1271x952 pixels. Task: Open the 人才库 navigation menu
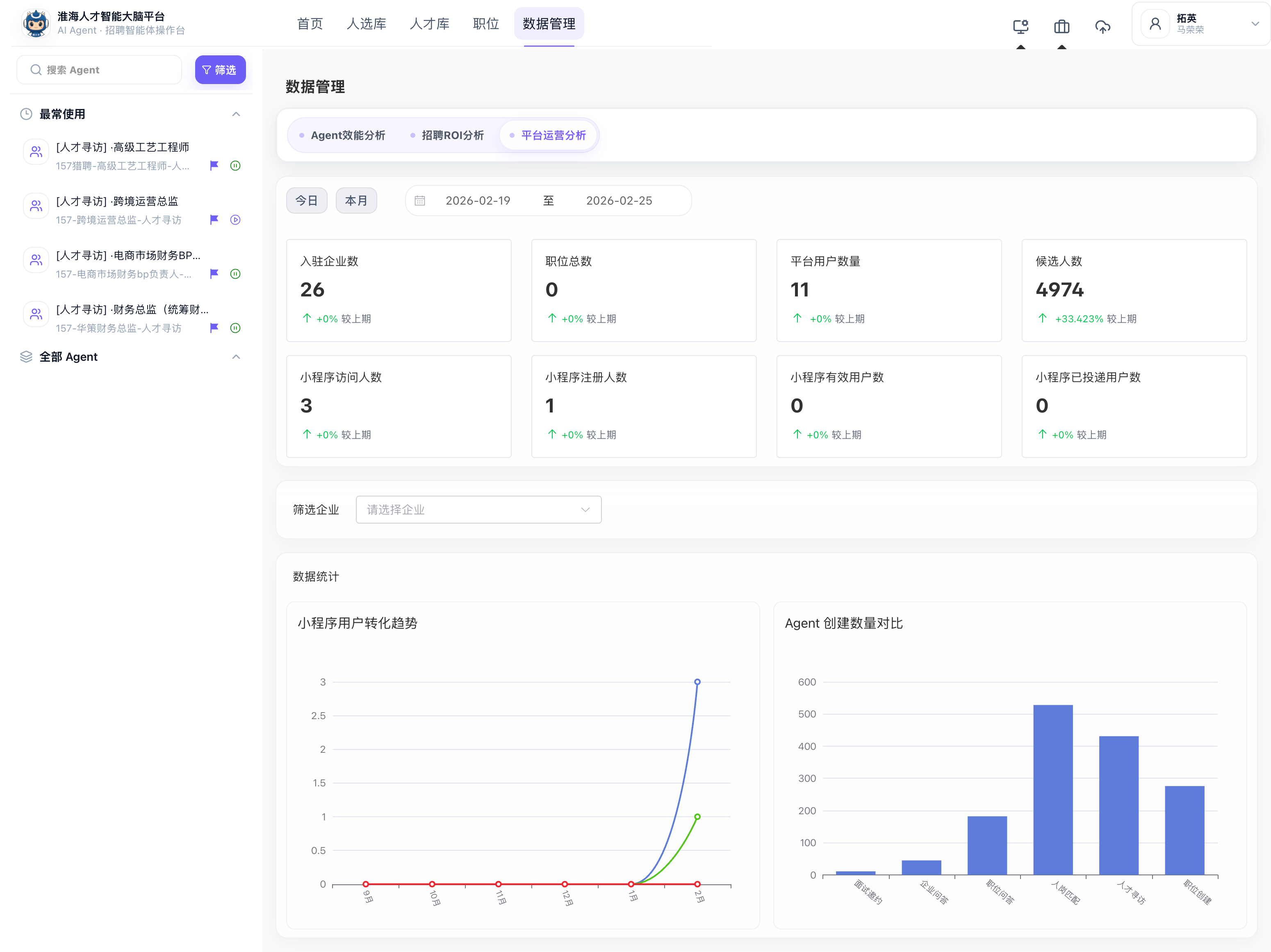click(x=429, y=23)
